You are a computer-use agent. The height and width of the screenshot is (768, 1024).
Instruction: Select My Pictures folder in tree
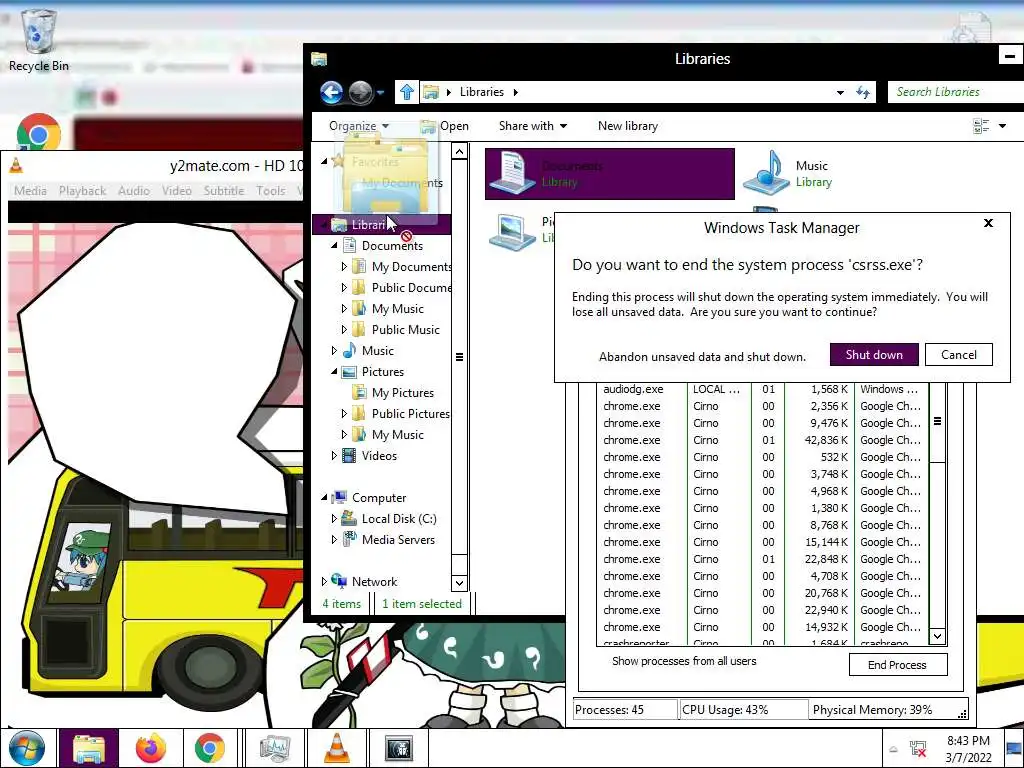click(402, 392)
